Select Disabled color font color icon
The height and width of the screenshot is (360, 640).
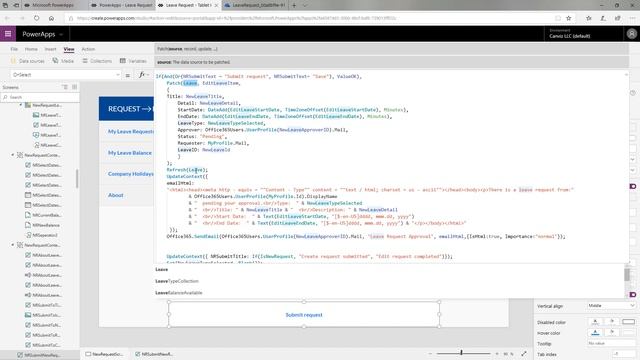595,322
